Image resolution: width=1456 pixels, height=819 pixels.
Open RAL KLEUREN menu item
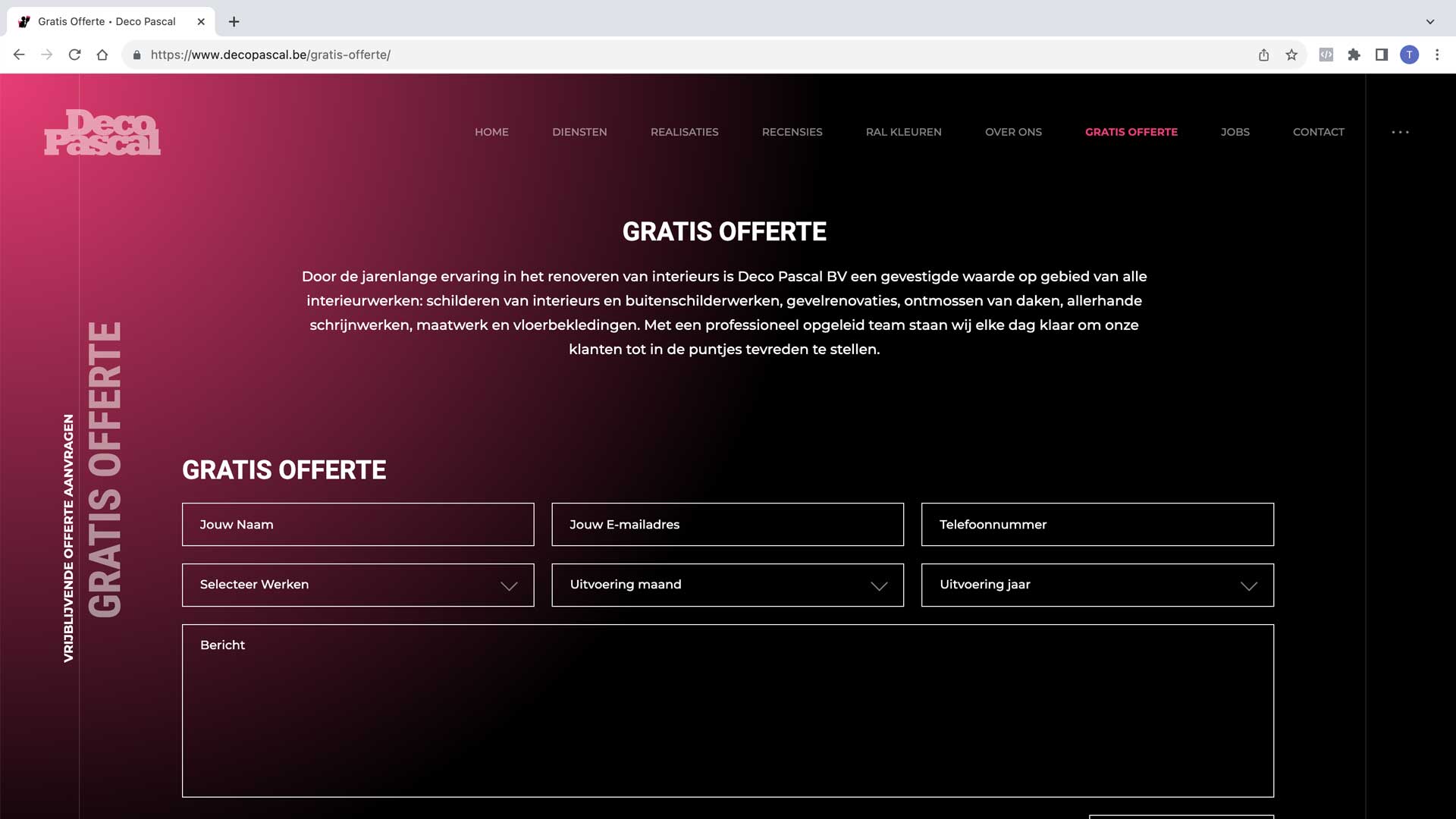903,132
